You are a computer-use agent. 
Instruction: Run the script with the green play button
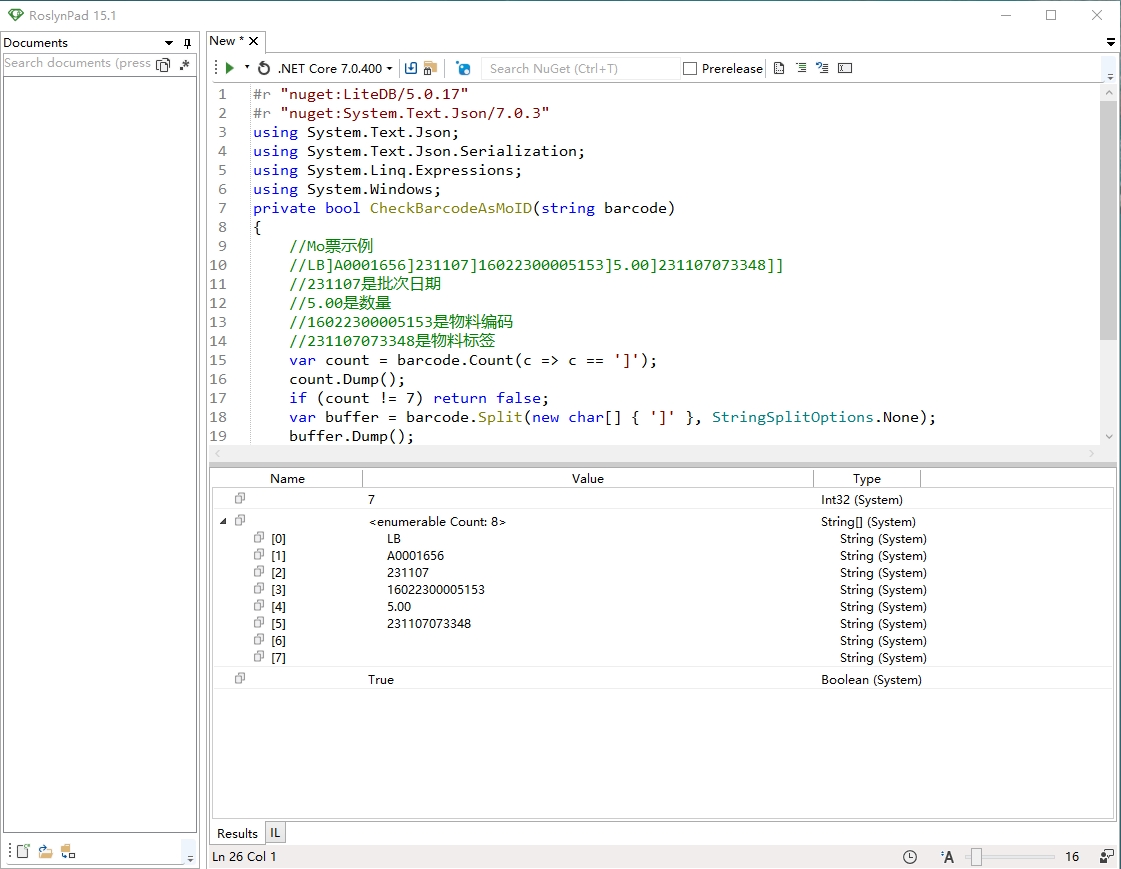[230, 68]
